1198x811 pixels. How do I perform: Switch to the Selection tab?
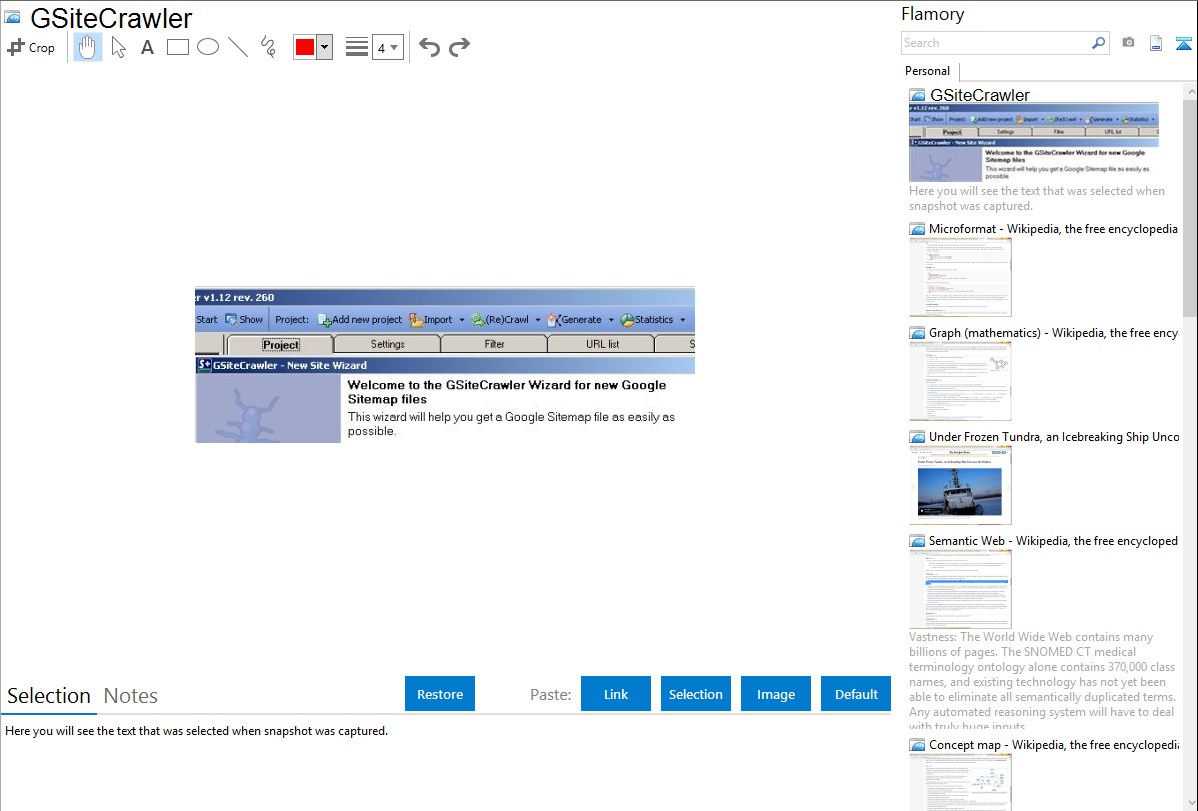(x=49, y=696)
